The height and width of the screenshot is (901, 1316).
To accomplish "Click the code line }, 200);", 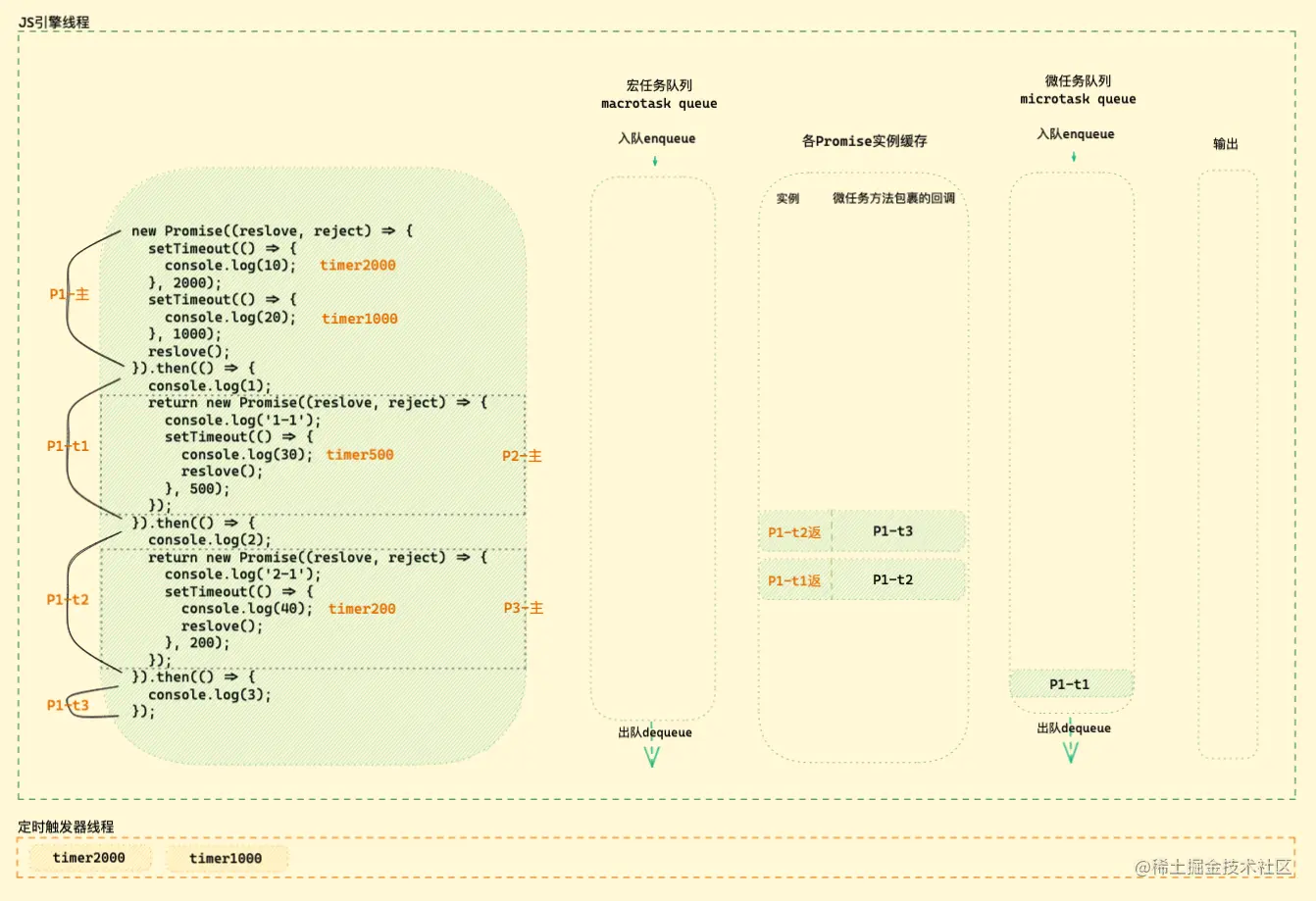I will click(197, 643).
